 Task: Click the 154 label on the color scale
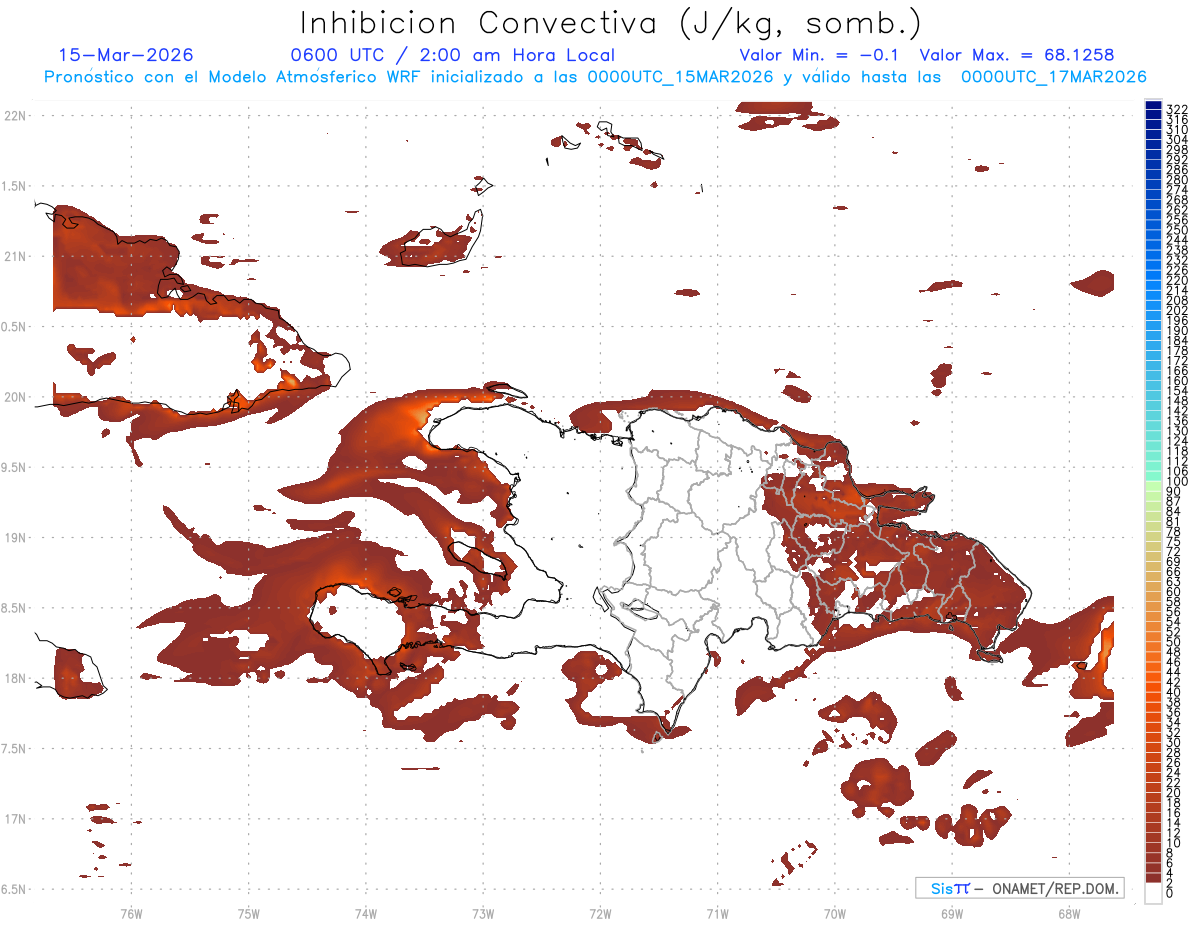(1176, 391)
